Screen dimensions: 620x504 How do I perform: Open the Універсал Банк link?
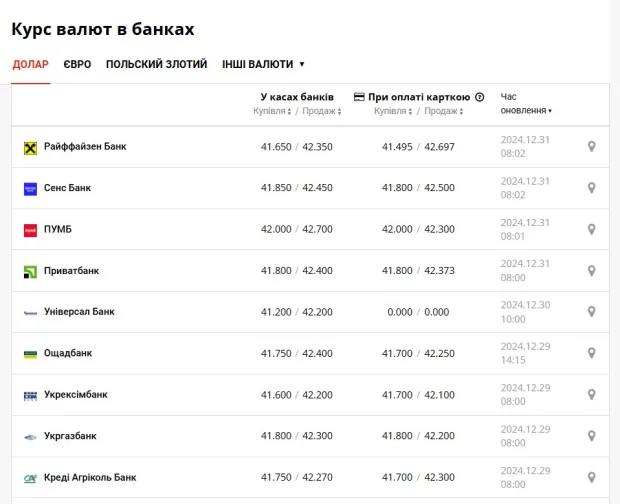79,312
